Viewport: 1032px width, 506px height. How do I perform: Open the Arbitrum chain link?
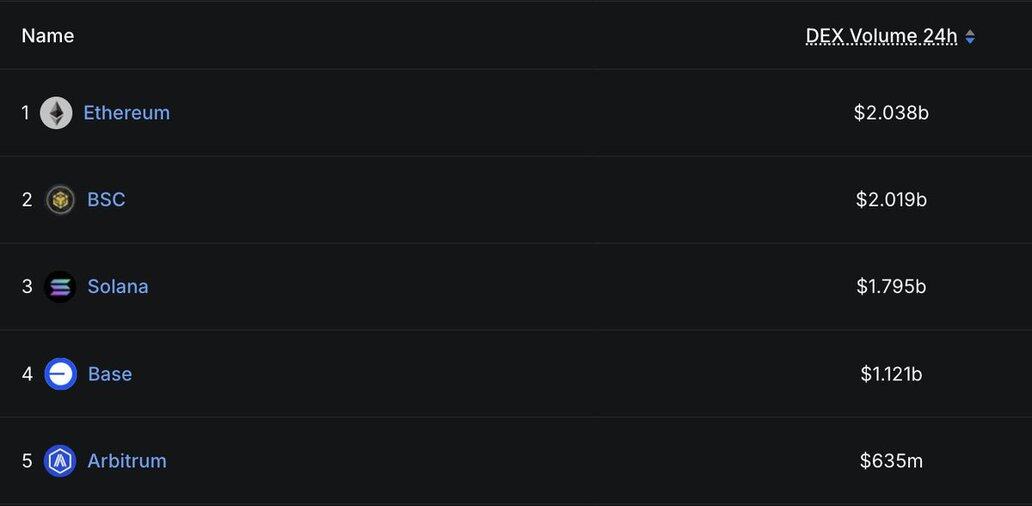(127, 461)
